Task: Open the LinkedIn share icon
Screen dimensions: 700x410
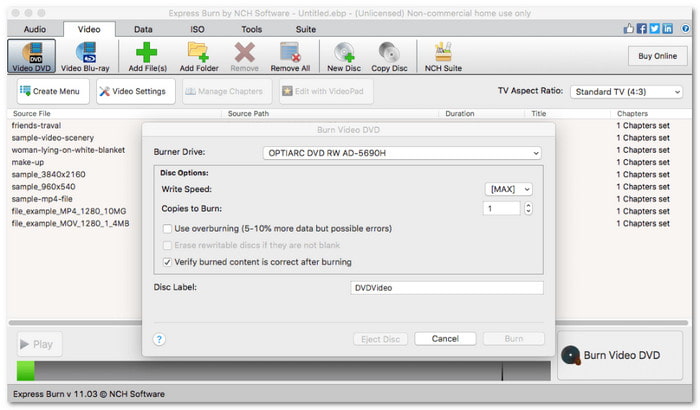Action: tap(667, 29)
